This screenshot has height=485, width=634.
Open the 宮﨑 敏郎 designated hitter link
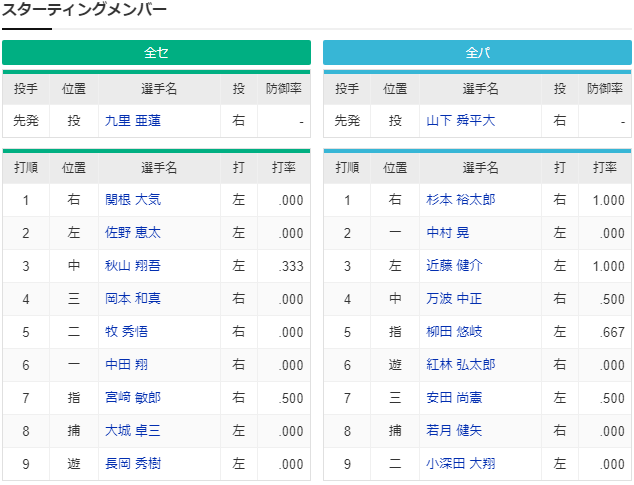(x=133, y=398)
